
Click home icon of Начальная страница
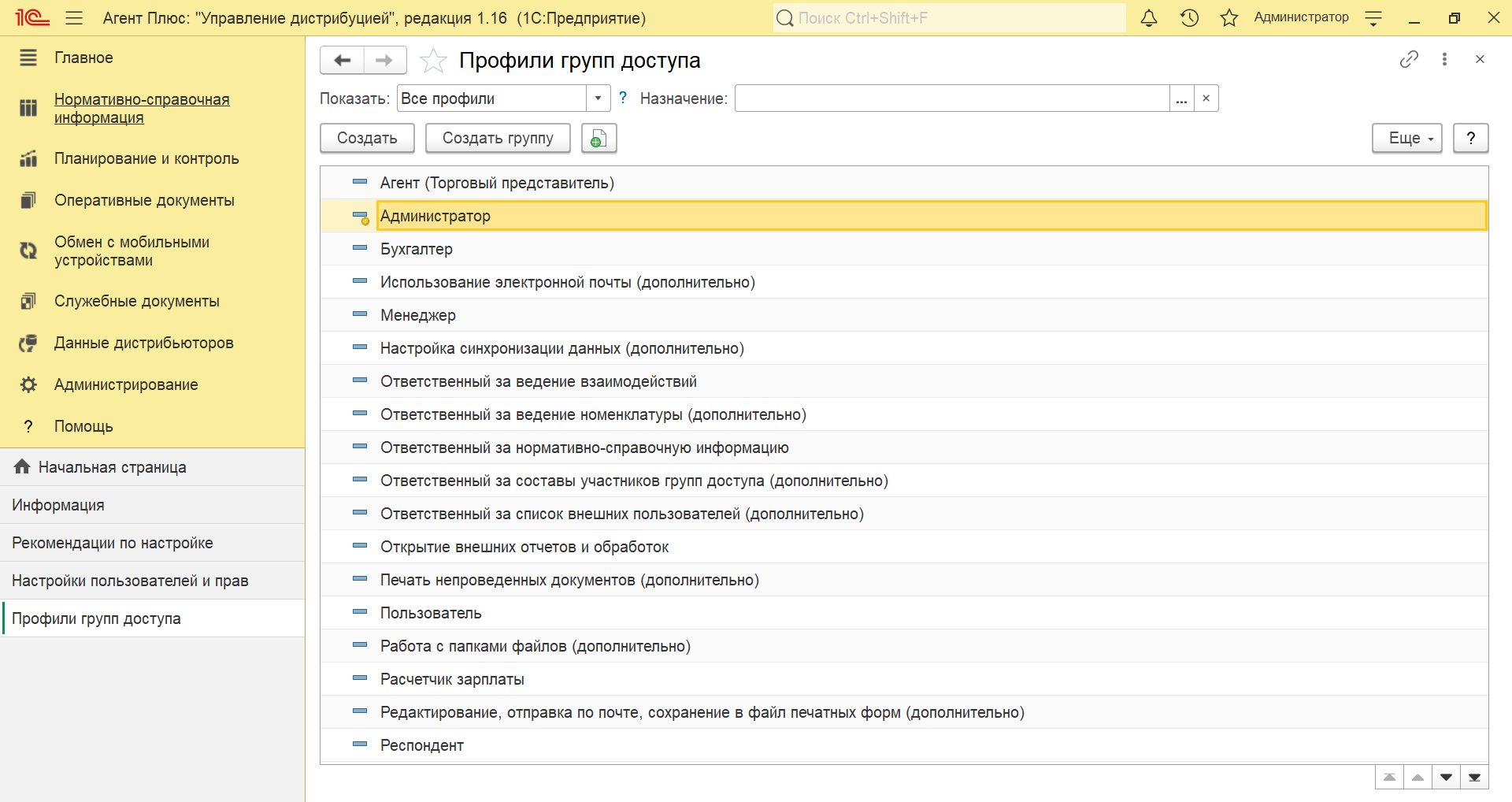click(22, 466)
